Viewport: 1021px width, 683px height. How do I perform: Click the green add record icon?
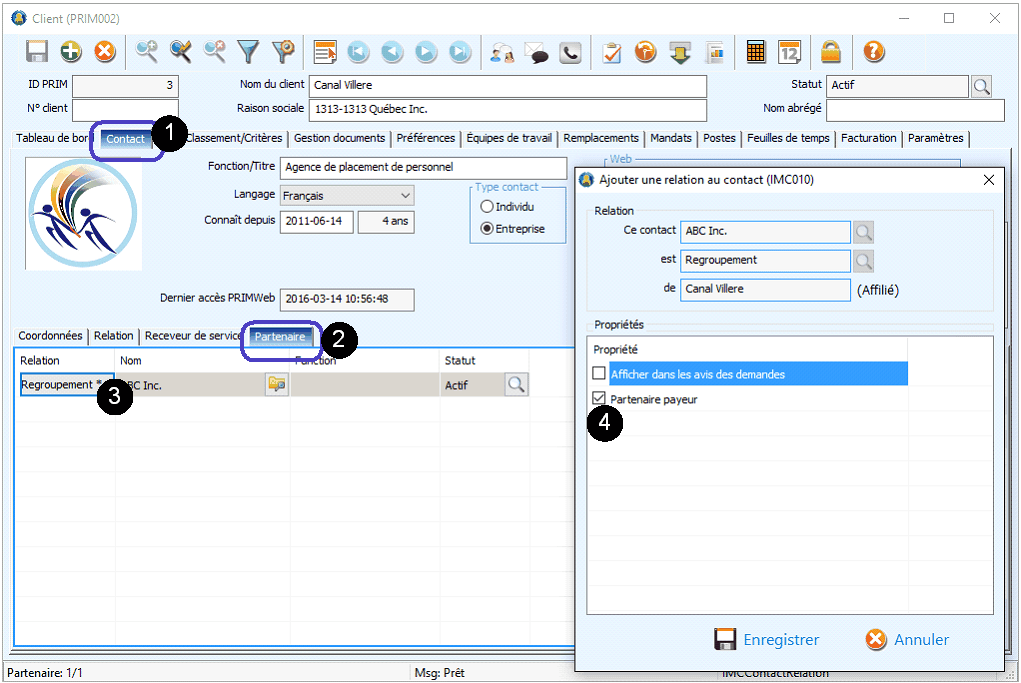(71, 52)
